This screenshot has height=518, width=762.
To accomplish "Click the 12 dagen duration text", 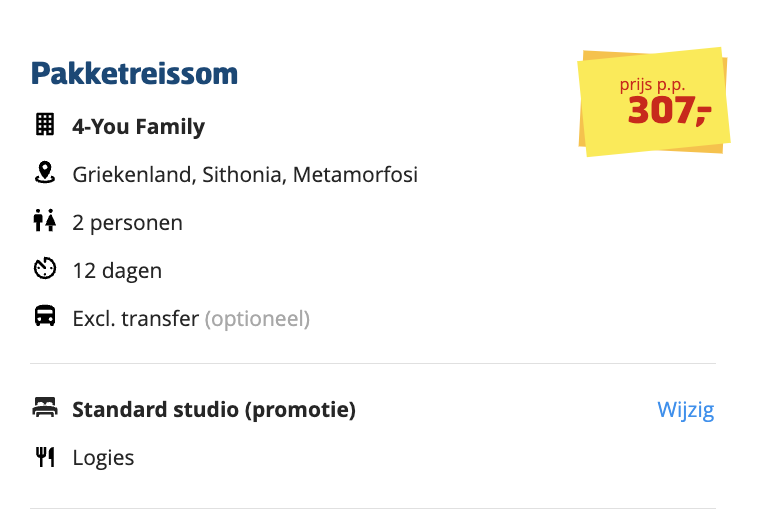I will tap(117, 271).
